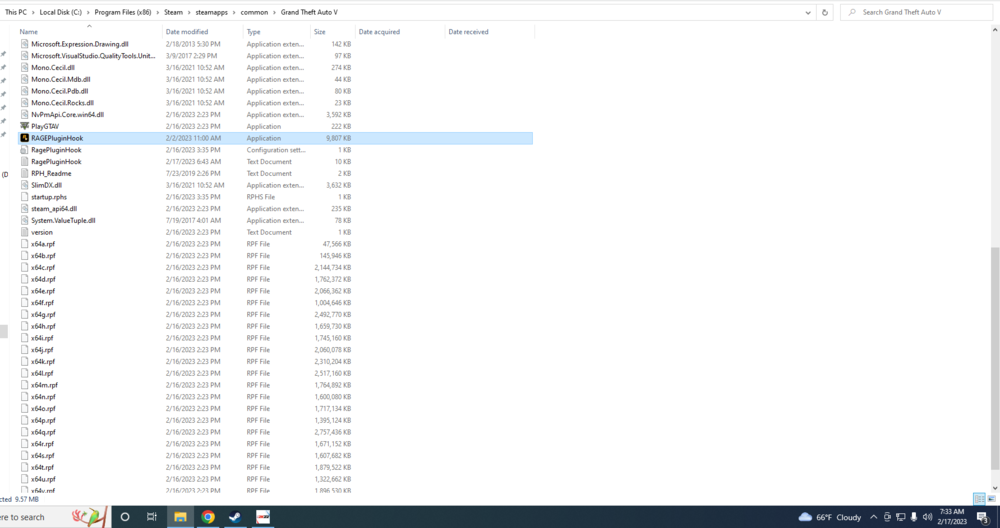Click the SlimDX.dll file icon
This screenshot has width=1000, height=528.
point(25,186)
